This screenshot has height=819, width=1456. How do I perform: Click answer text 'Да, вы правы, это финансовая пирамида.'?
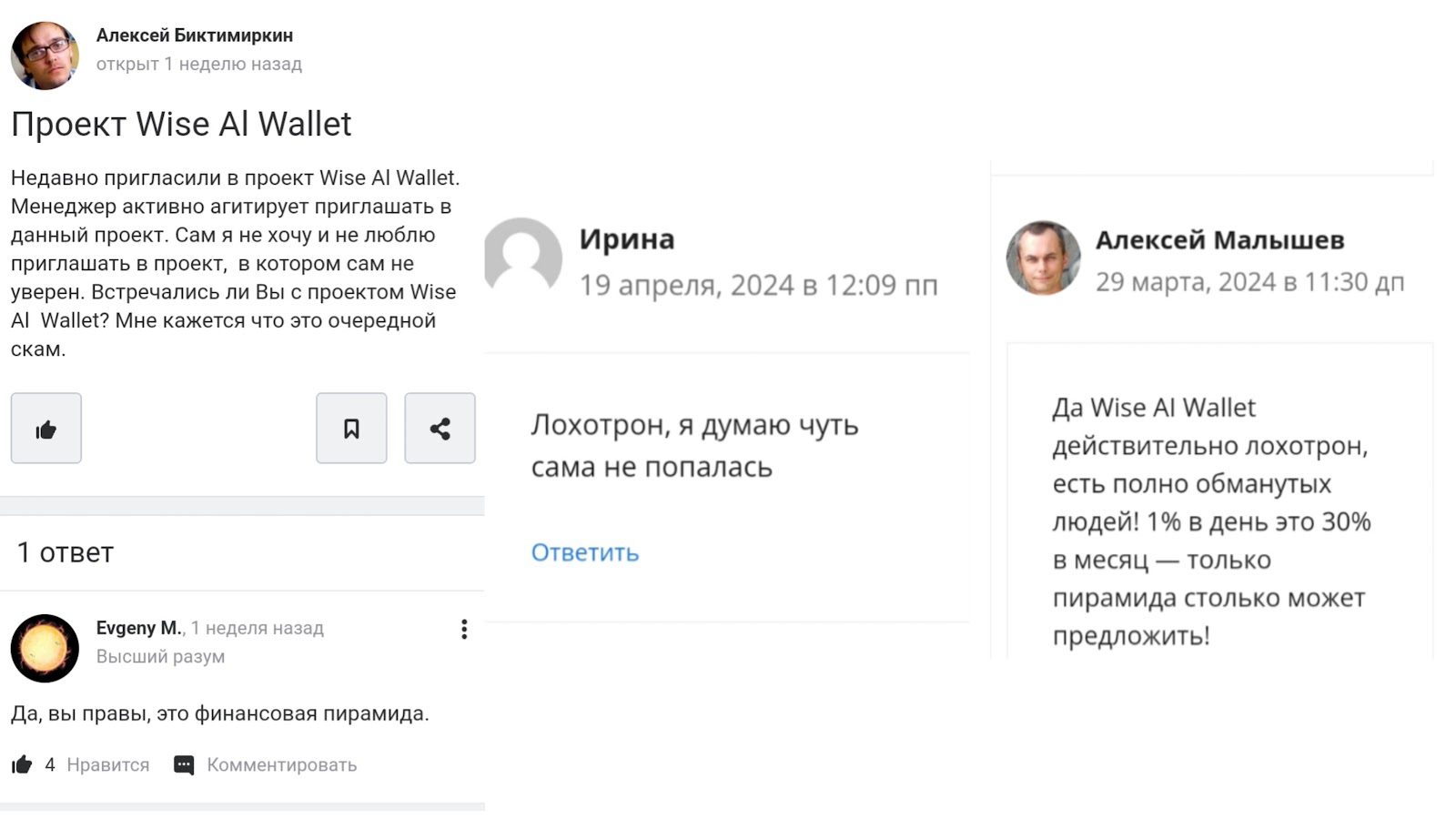tap(220, 713)
